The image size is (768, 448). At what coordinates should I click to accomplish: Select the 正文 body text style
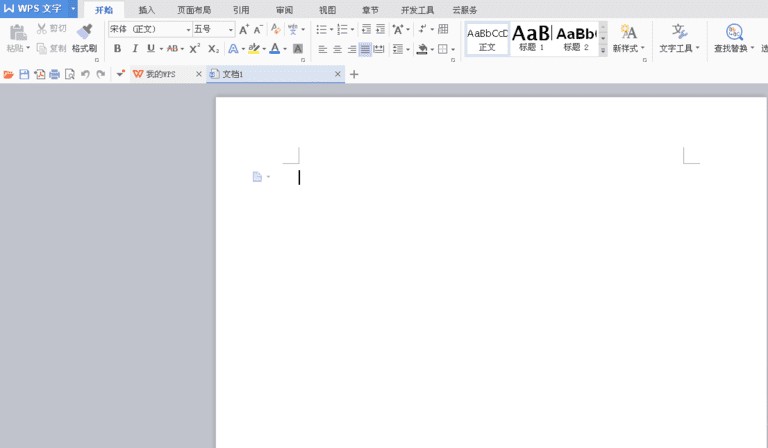(x=487, y=39)
